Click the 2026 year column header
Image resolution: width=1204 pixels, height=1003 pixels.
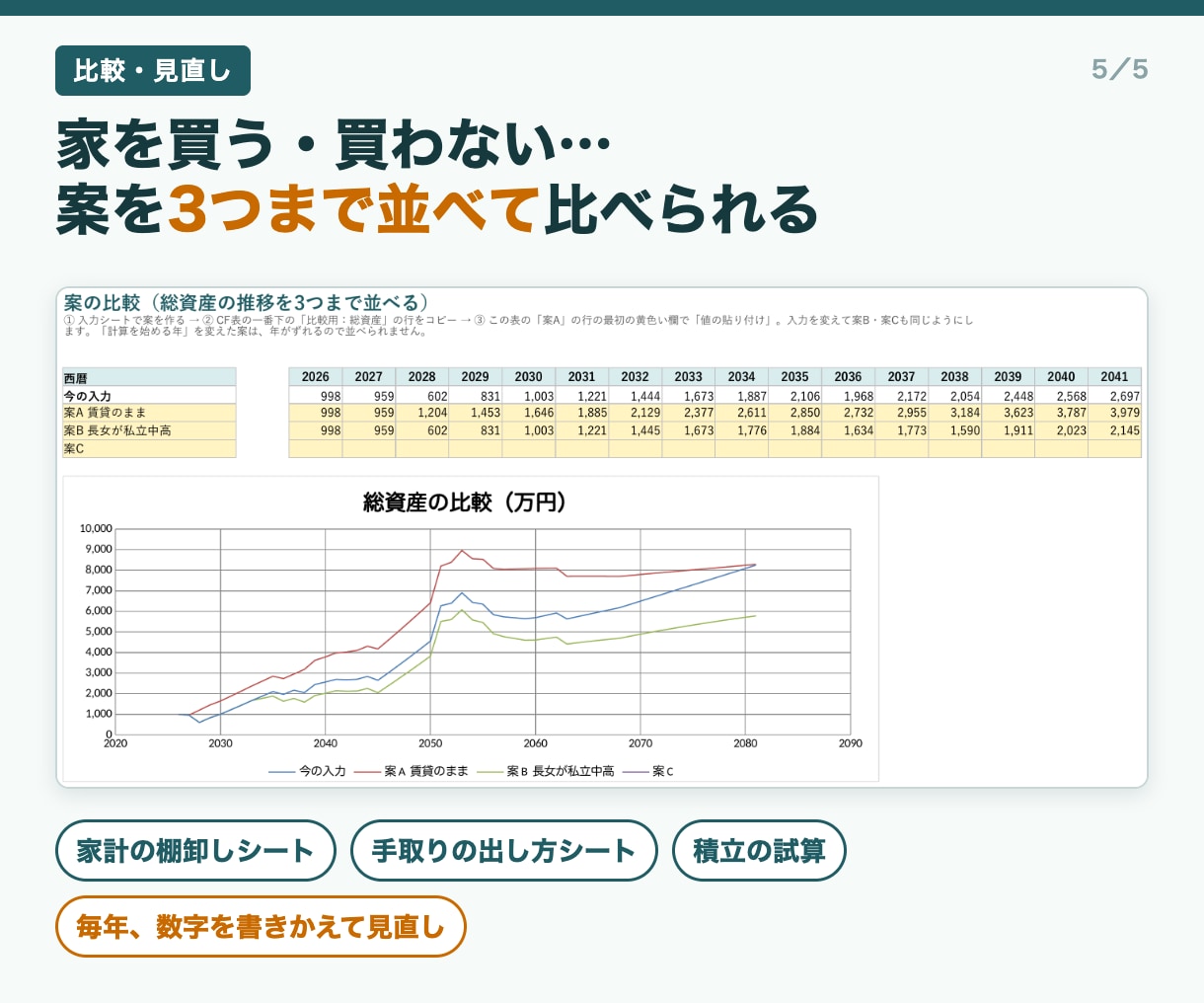coord(316,377)
